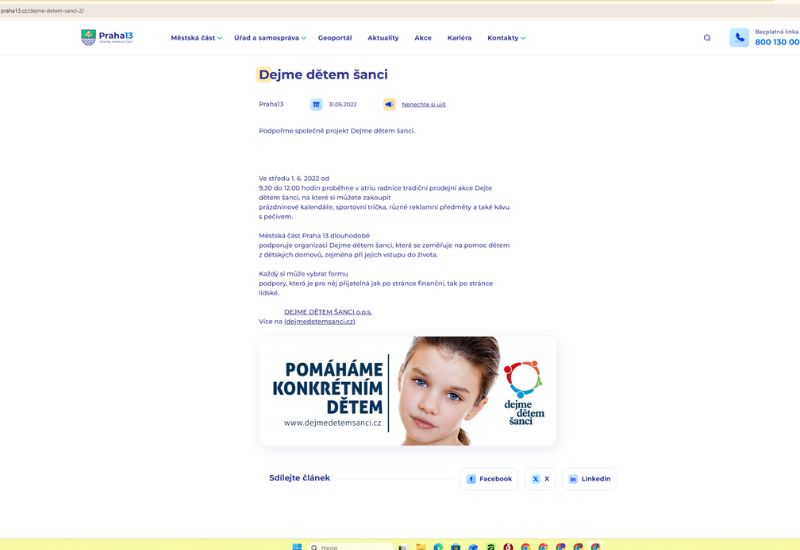Screen dimensions: 800x550
Task: Open the Windows Start menu
Action: click(x=297, y=546)
